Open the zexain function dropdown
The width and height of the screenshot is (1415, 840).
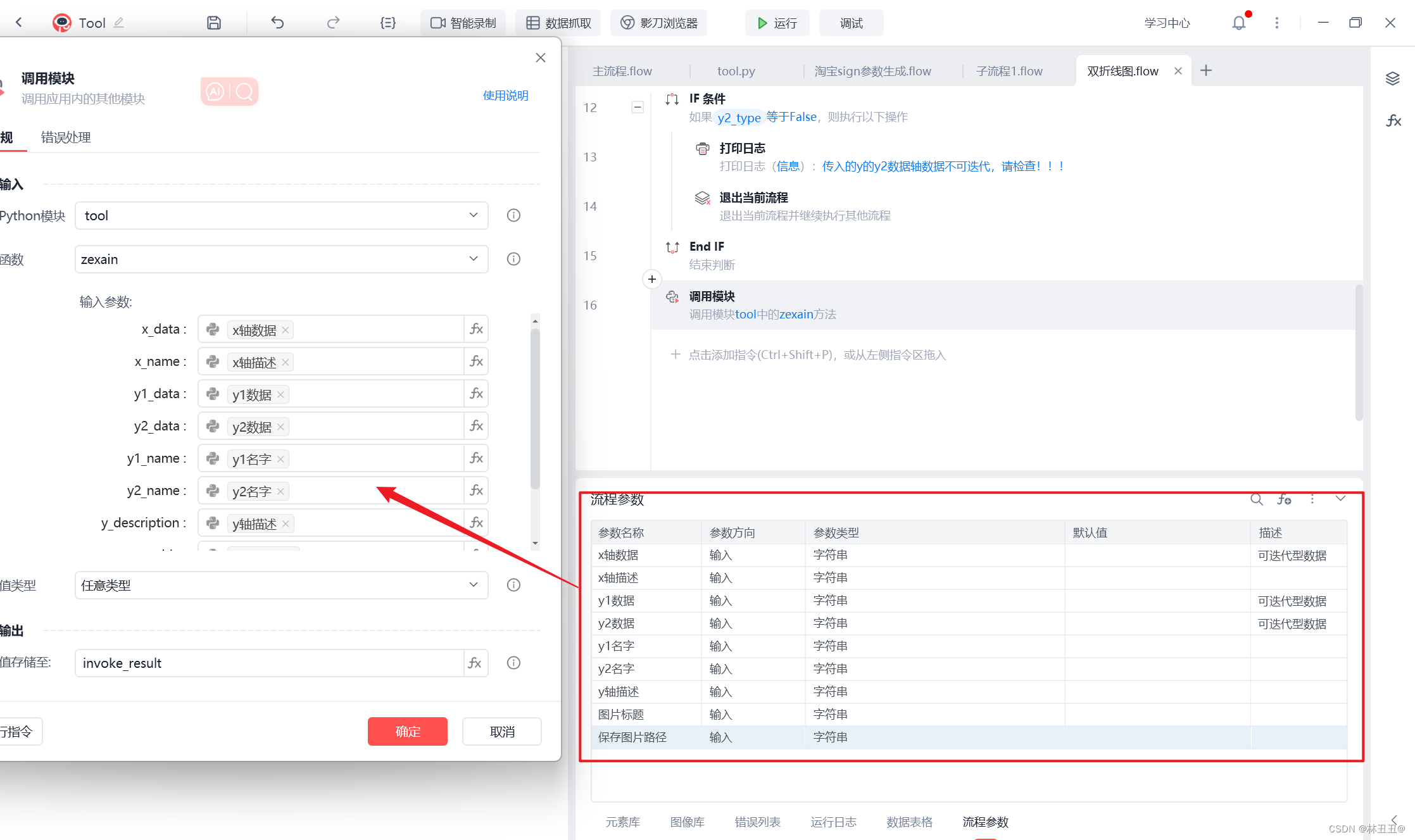[x=281, y=259]
